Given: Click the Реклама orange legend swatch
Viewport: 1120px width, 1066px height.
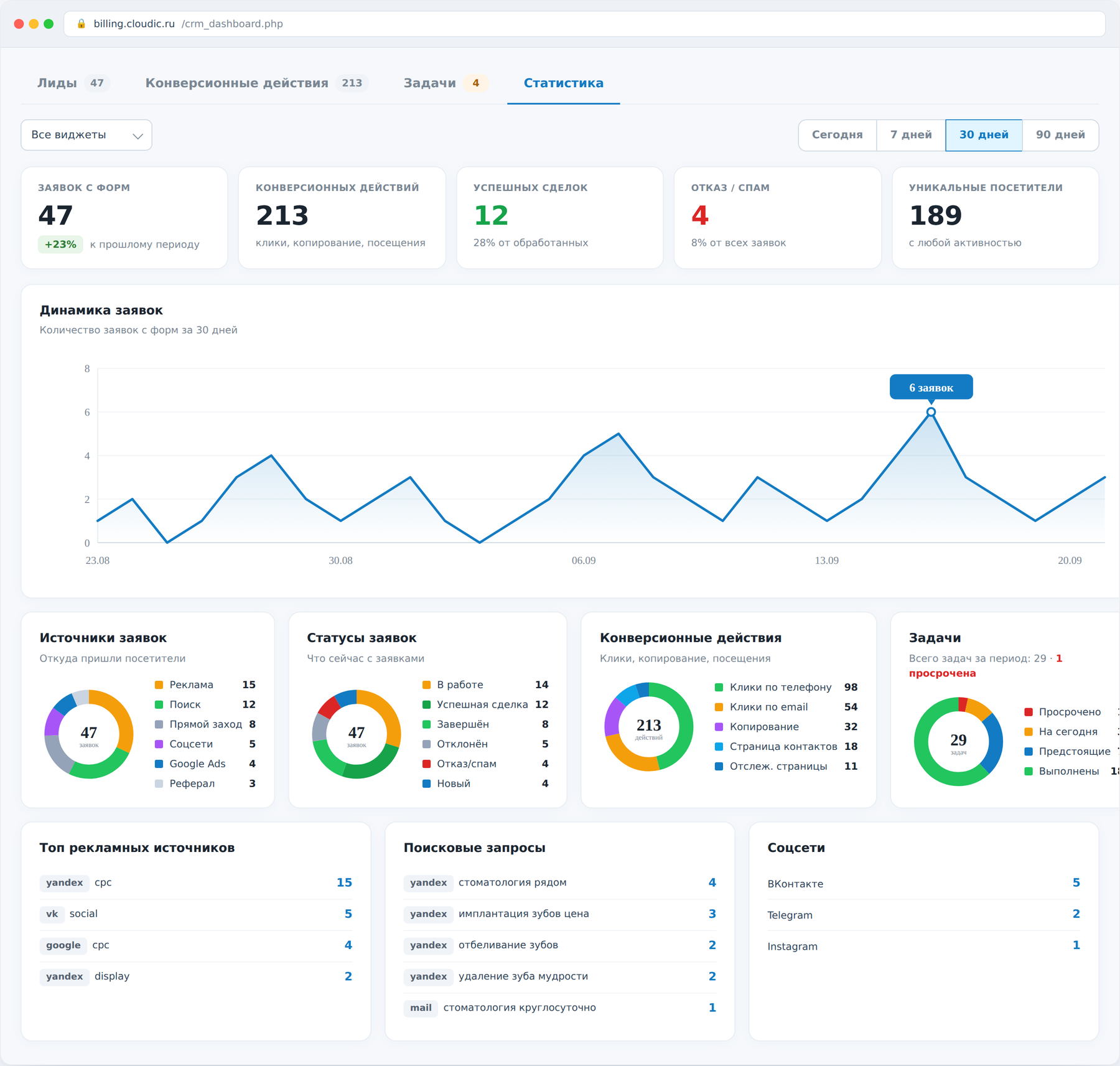Looking at the screenshot, I should [x=159, y=685].
